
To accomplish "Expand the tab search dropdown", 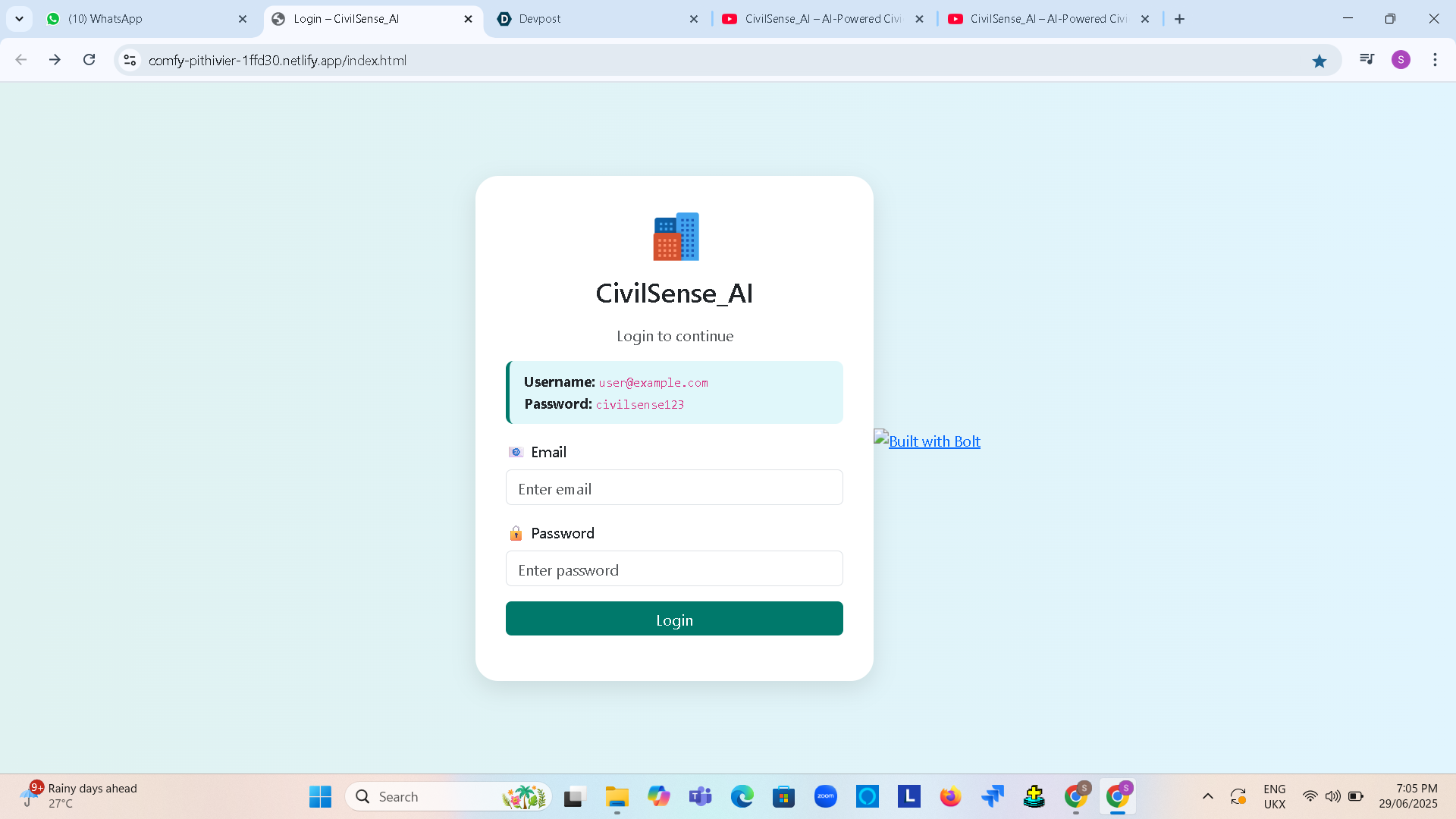I will point(19,19).
